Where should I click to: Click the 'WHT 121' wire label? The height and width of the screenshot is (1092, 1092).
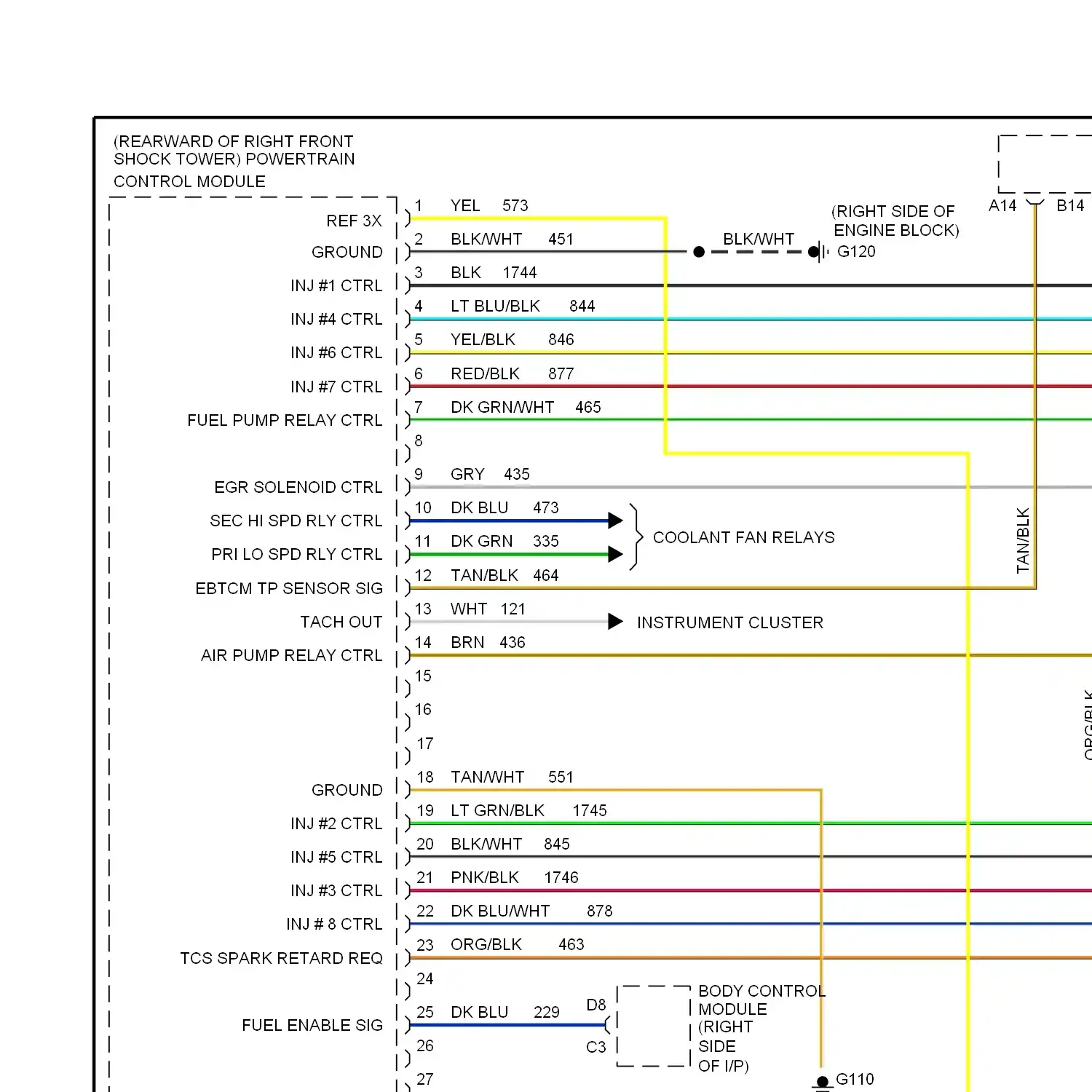[x=488, y=609]
